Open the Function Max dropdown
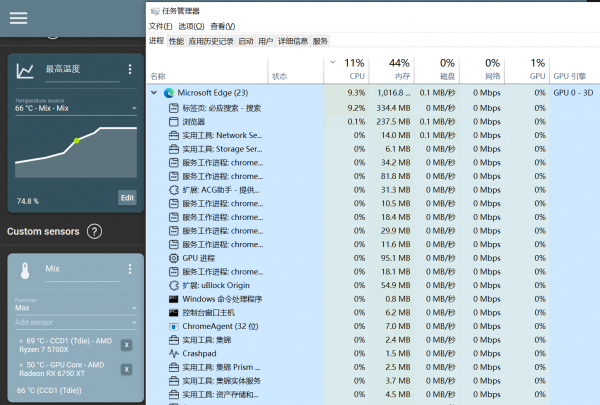The width and height of the screenshot is (600, 405). (76, 308)
